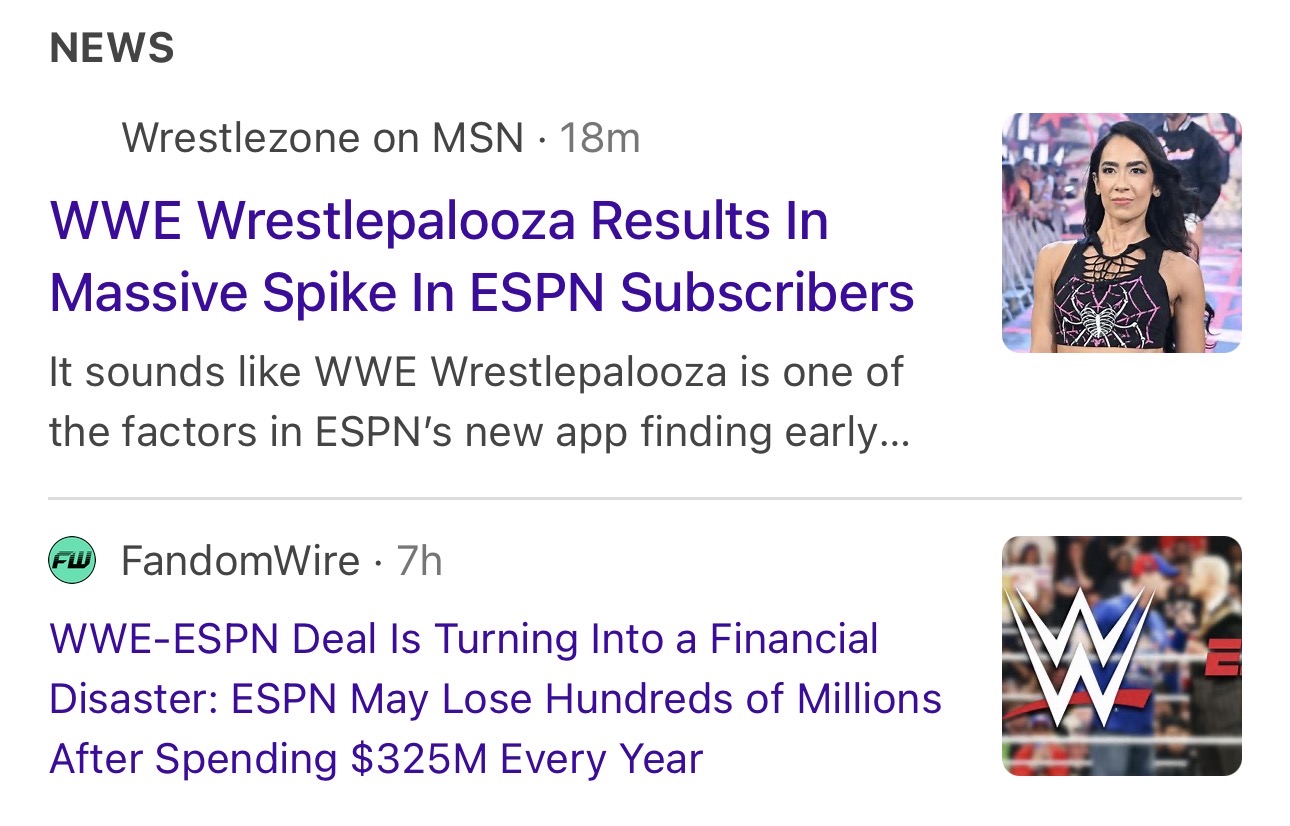Select the Wrestlezone on MSN source label
This screenshot has height=826, width=1290.
(322, 138)
